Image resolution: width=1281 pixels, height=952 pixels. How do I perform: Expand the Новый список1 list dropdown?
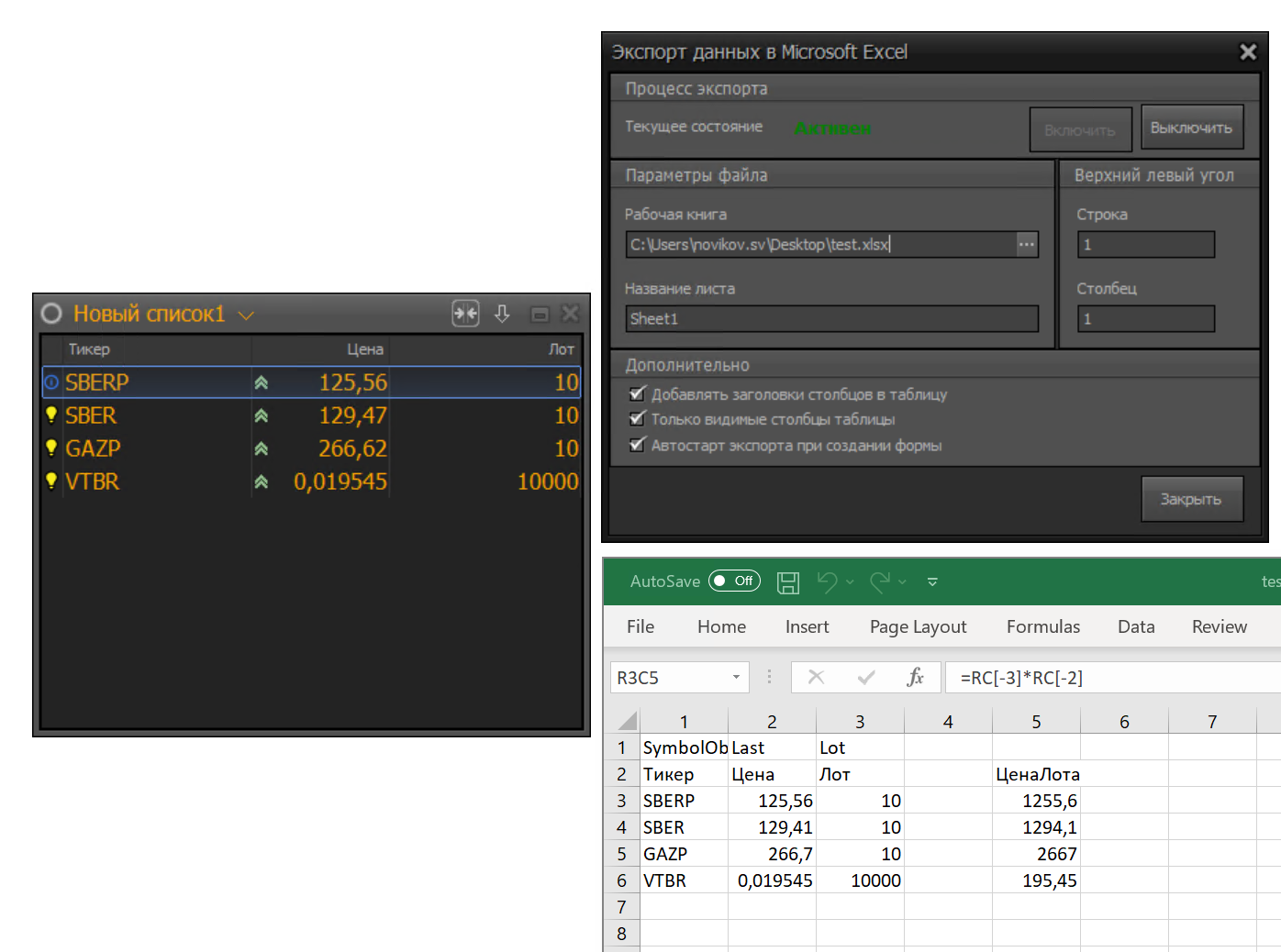click(x=246, y=315)
